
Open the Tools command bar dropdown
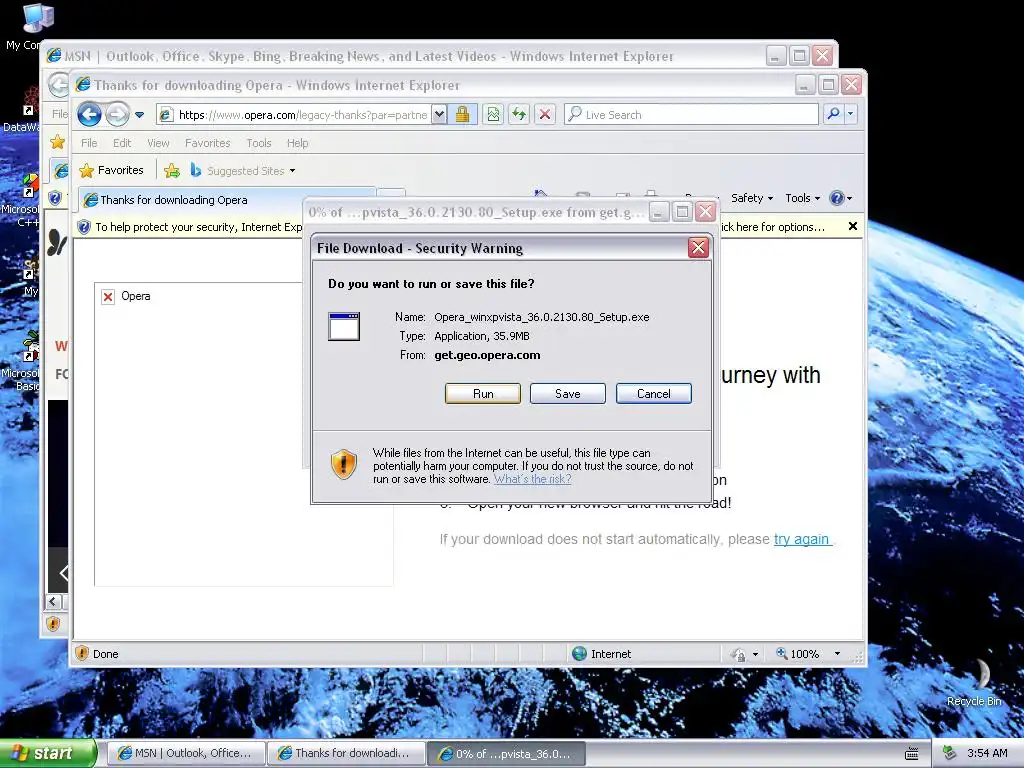tap(802, 198)
